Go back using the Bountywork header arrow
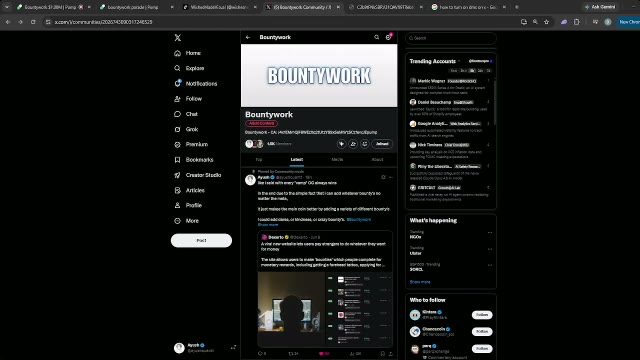 tap(248, 37)
